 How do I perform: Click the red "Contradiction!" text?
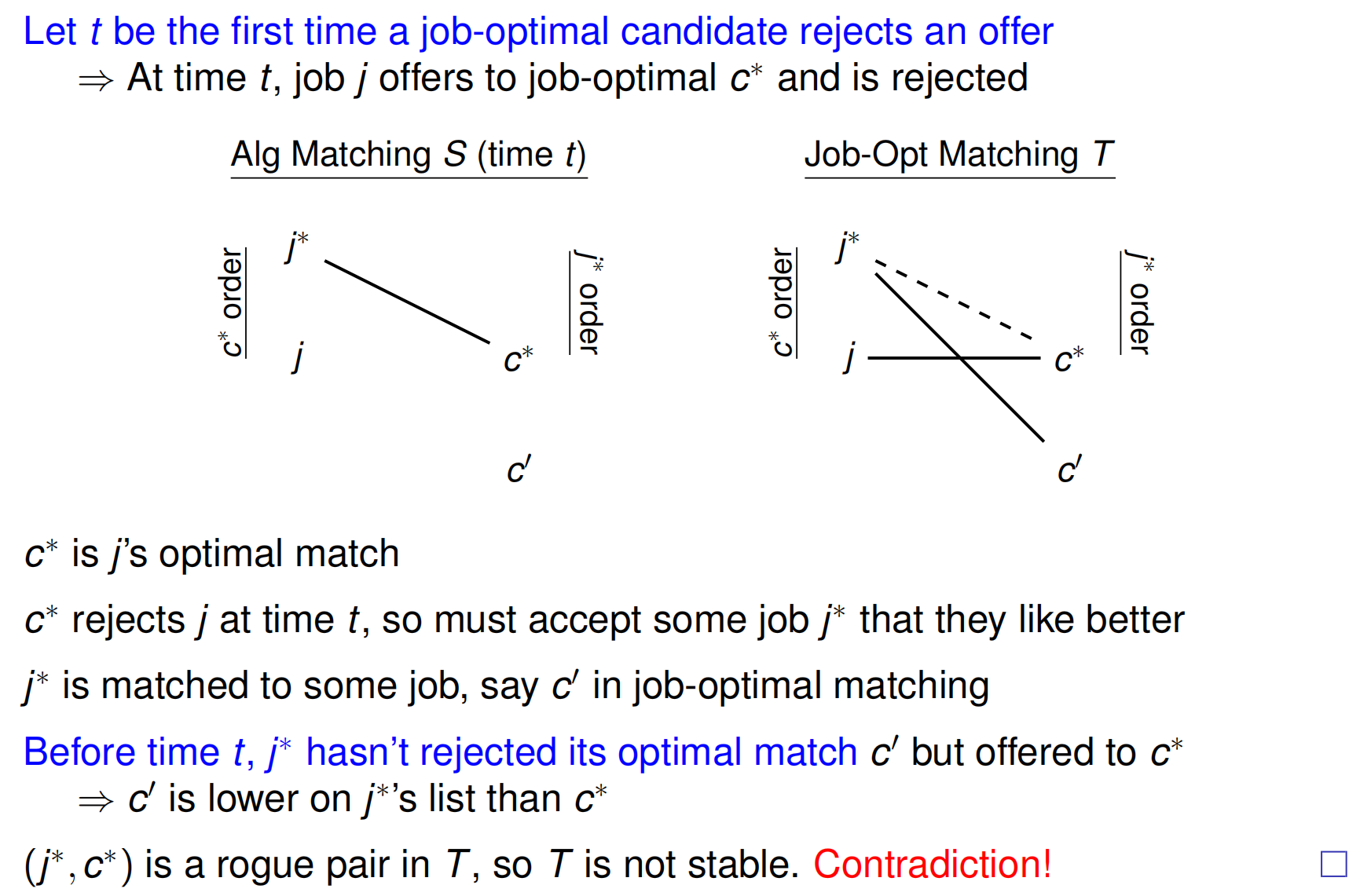click(x=932, y=865)
